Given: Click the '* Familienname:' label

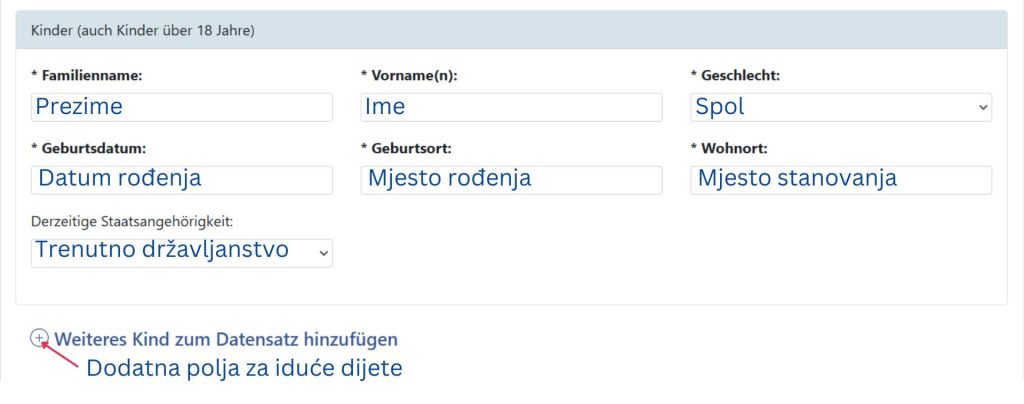Looking at the screenshot, I should coord(87,75).
